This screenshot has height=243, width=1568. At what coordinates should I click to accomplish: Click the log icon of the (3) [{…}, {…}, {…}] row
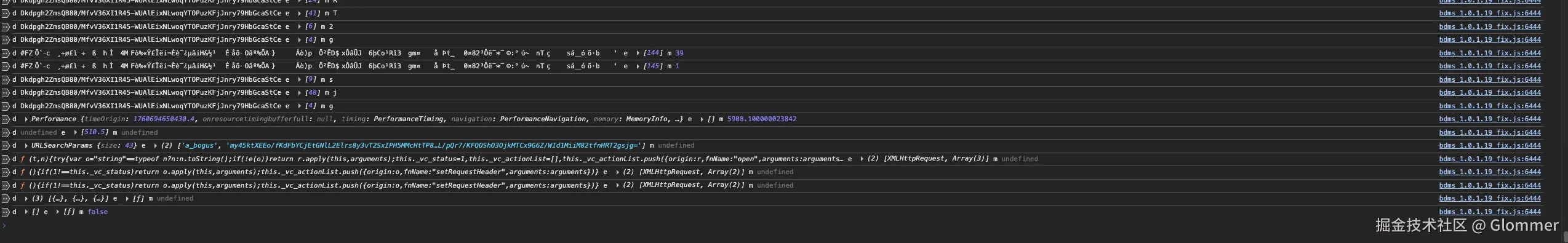6,198
